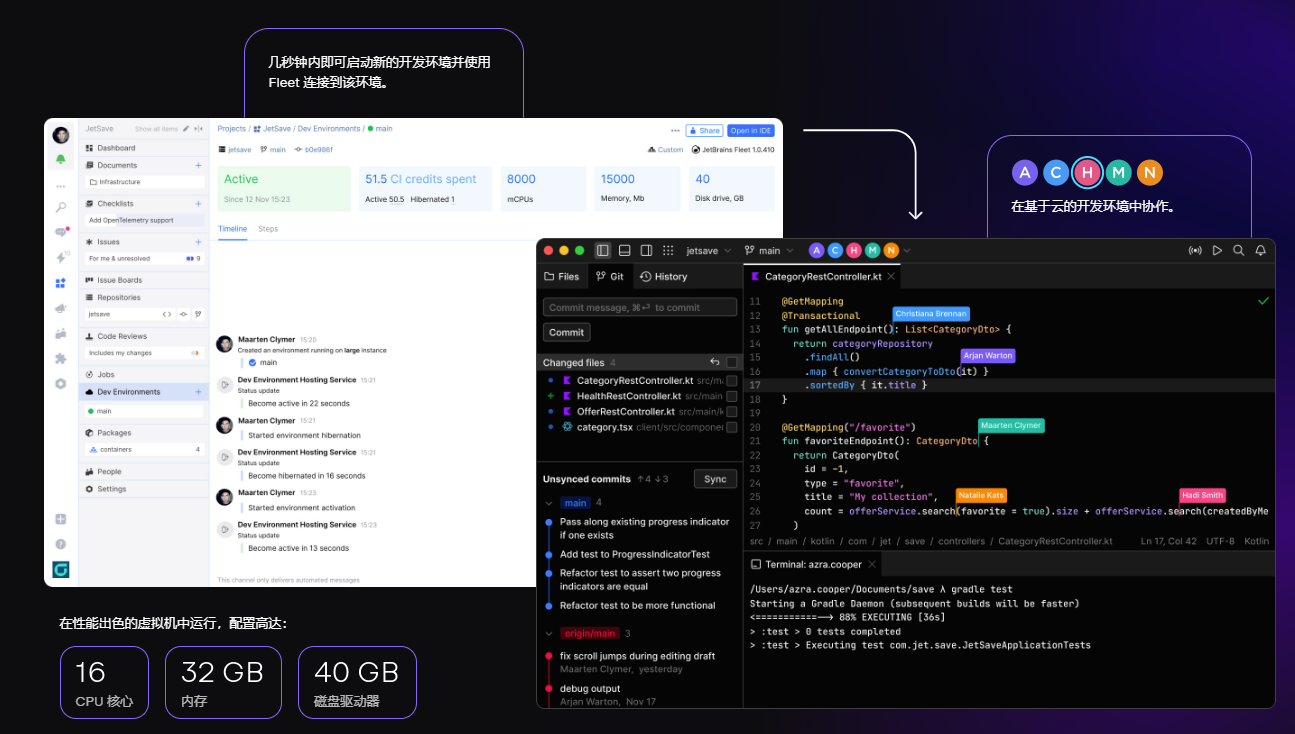Viewport: 1295px width, 734px height.
Task: Check the box for OfferRestController.kt changed file
Action: (732, 411)
